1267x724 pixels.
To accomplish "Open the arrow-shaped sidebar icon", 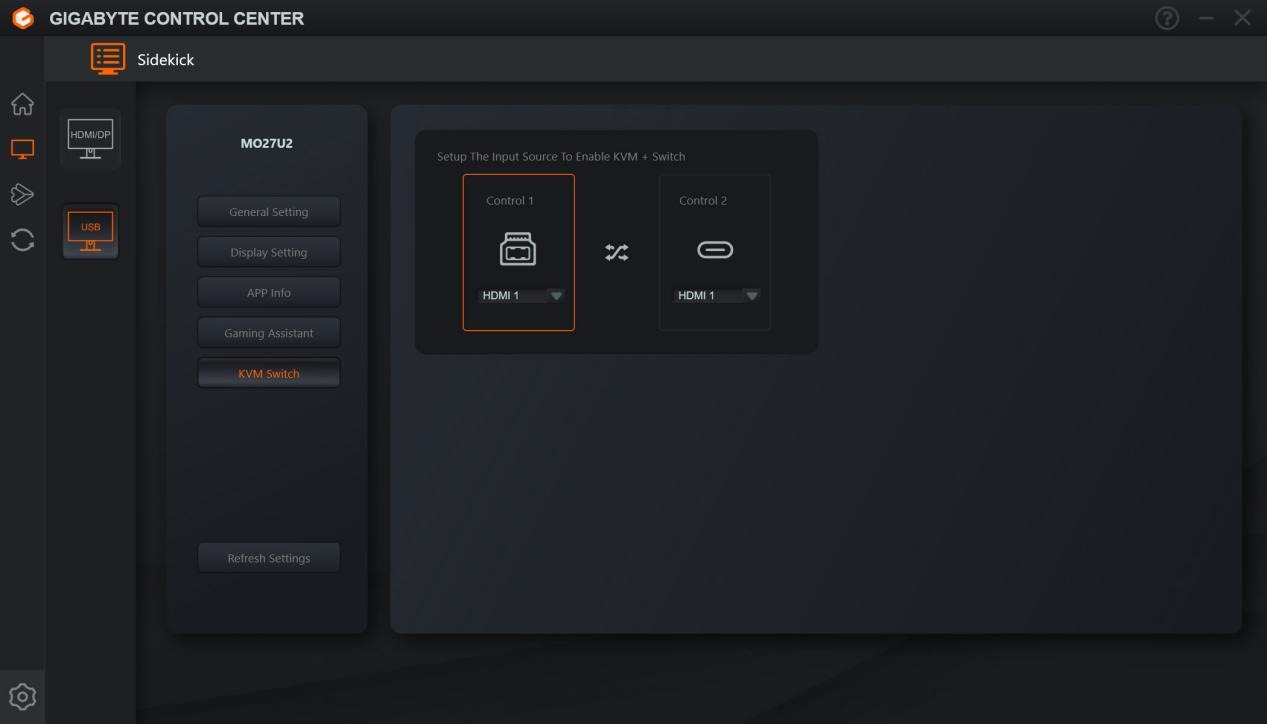I will tap(22, 194).
